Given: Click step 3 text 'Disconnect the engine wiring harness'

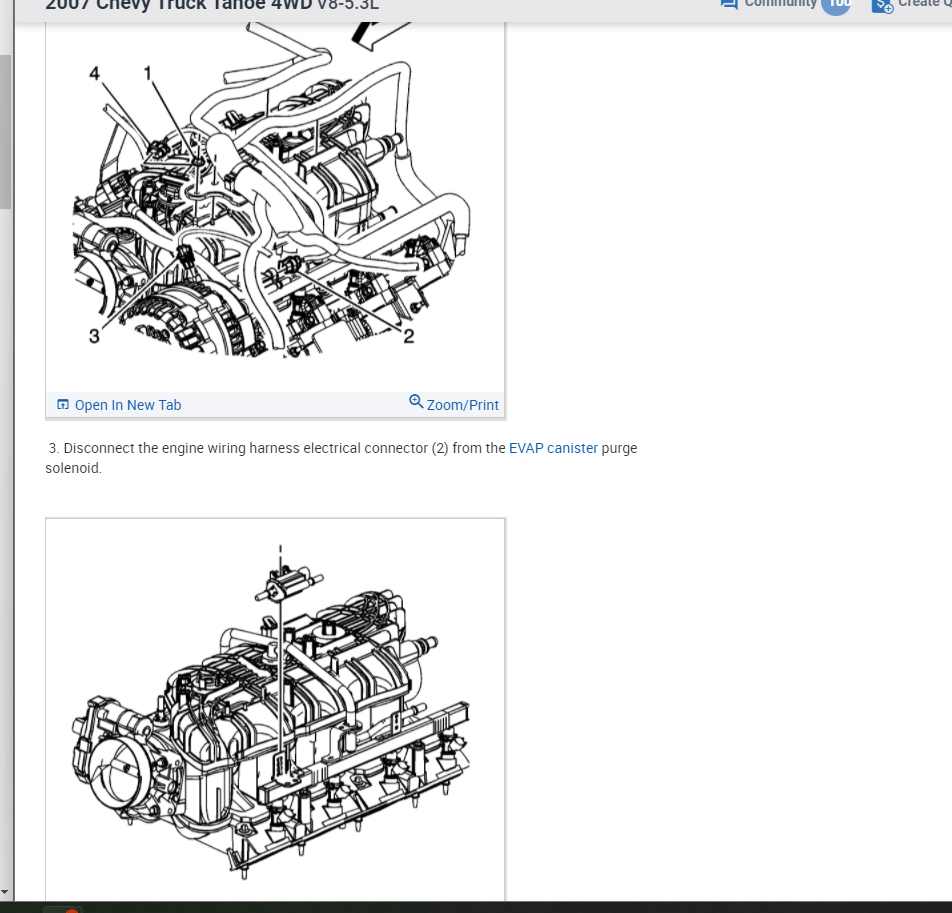Looking at the screenshot, I should tap(182, 448).
